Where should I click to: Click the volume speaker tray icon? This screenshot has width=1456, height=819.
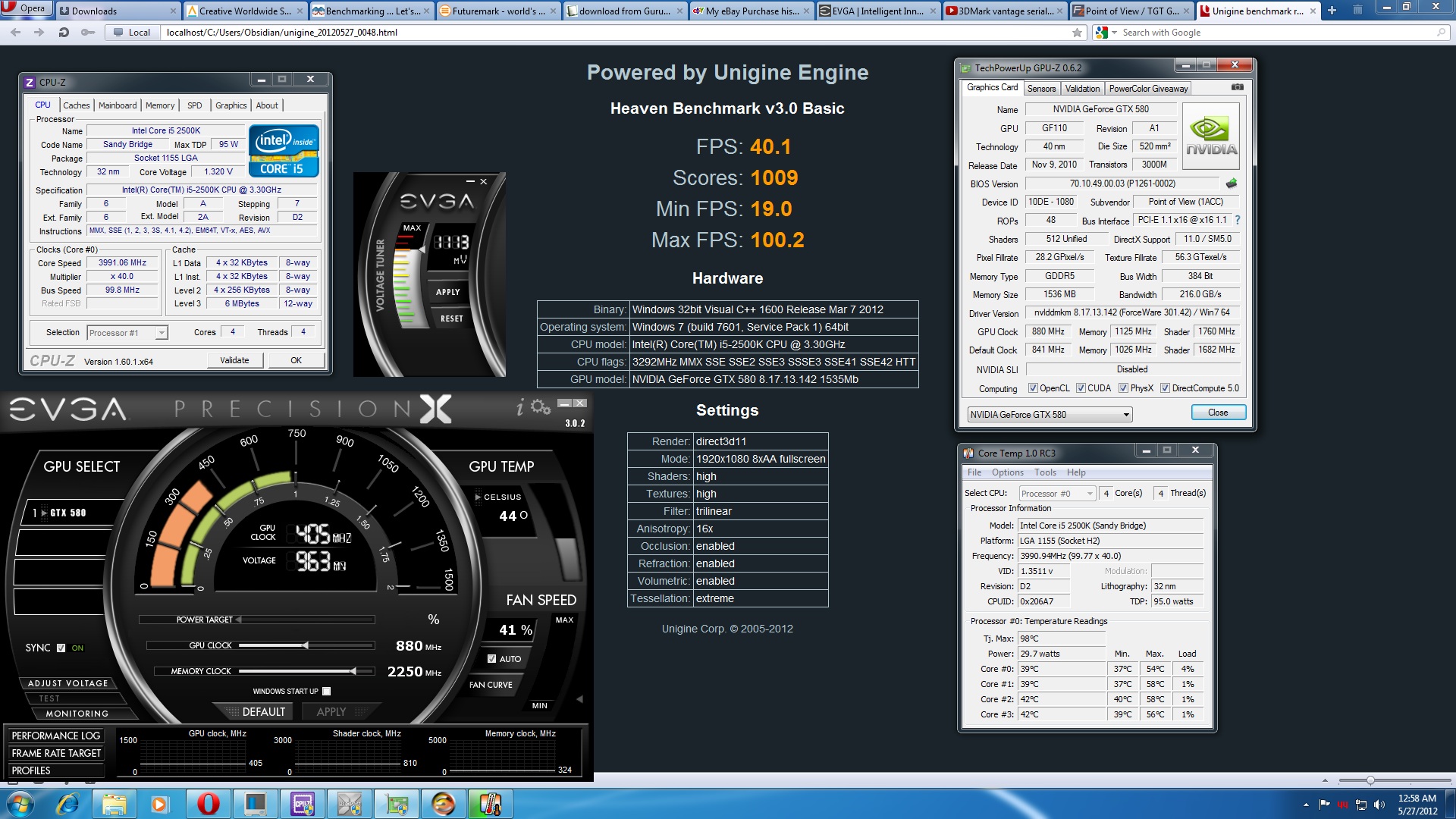1379,805
